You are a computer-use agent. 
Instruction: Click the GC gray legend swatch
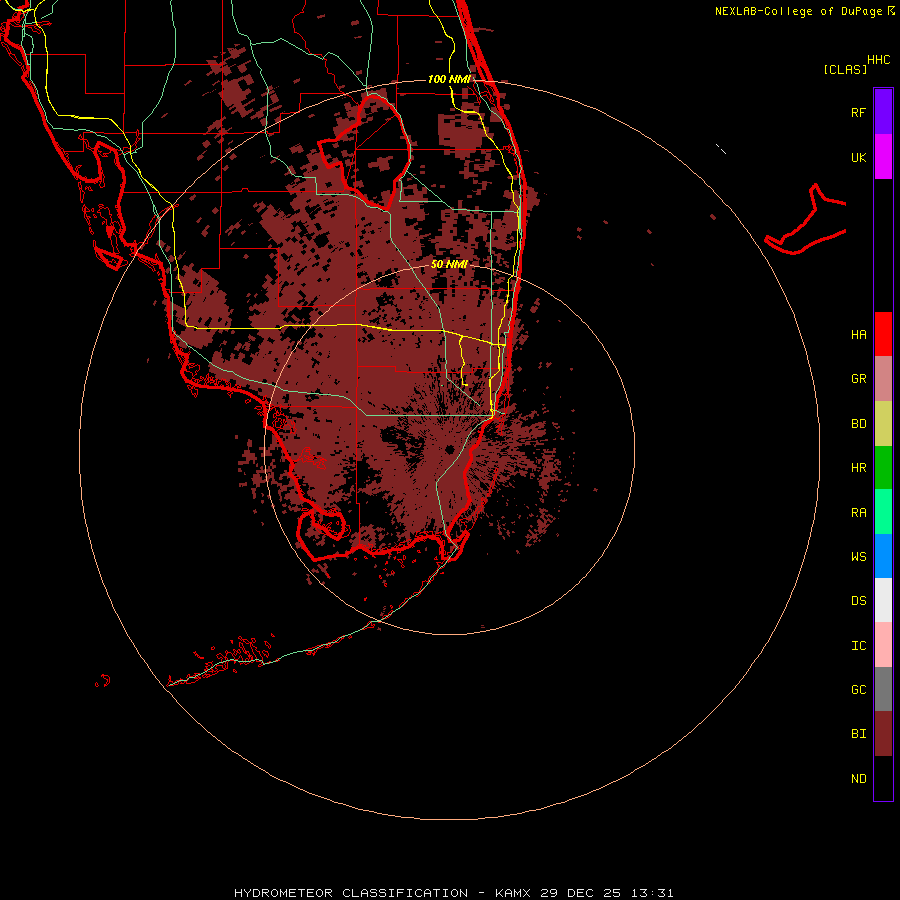click(883, 689)
